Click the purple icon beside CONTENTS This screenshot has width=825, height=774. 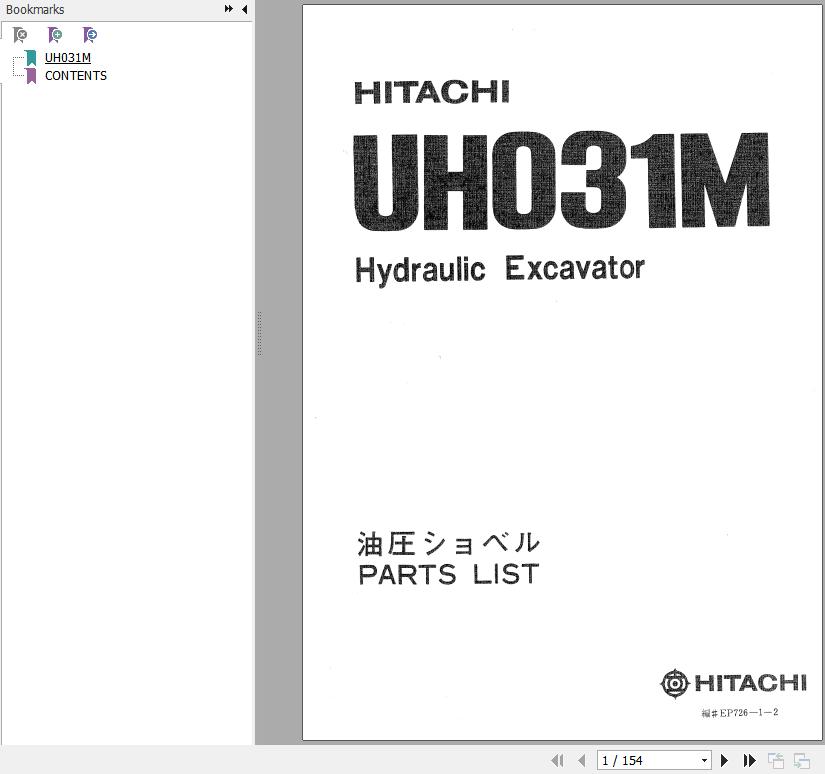pyautogui.click(x=31, y=76)
